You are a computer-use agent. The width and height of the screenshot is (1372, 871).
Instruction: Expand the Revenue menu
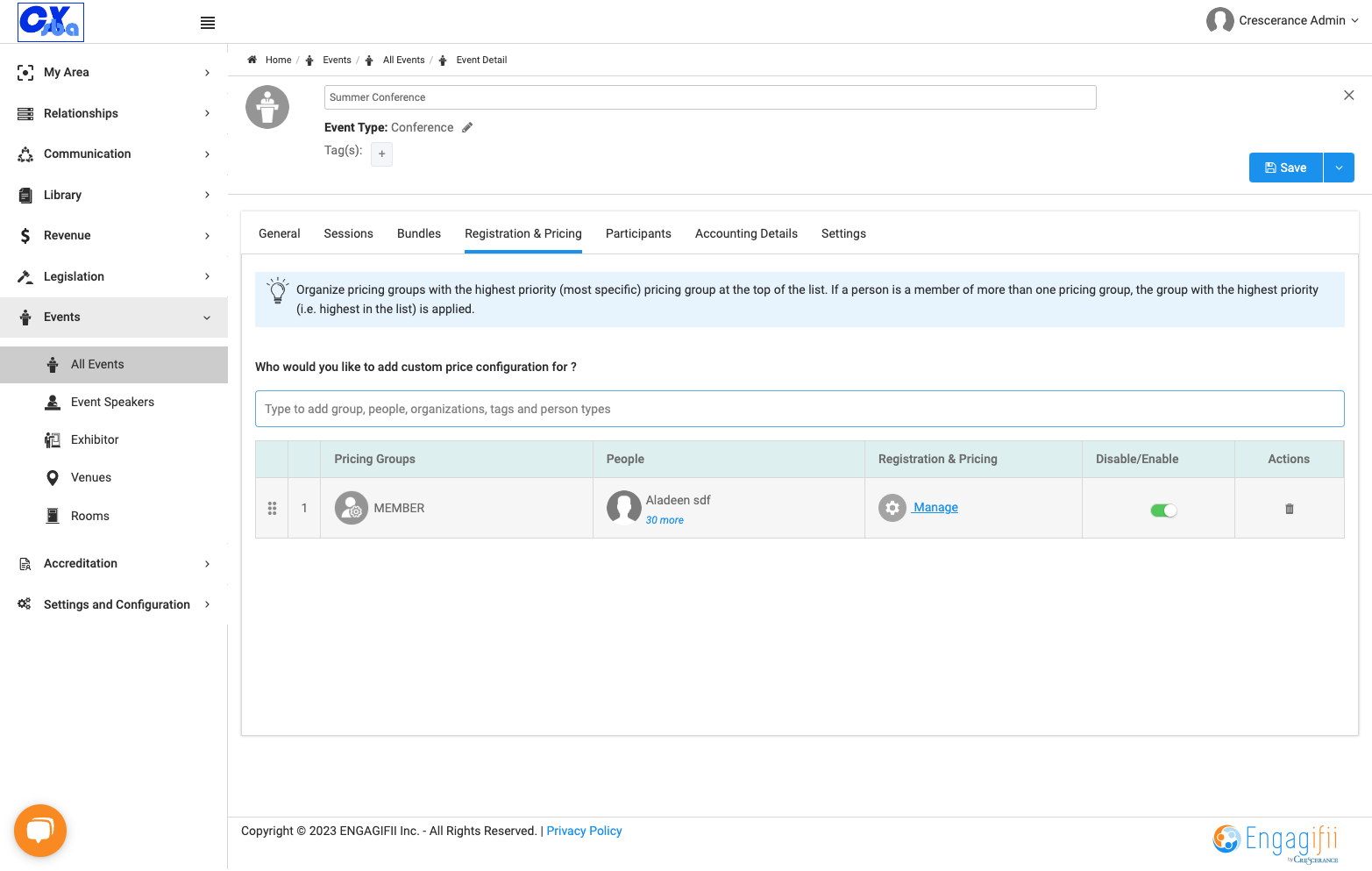click(x=114, y=235)
